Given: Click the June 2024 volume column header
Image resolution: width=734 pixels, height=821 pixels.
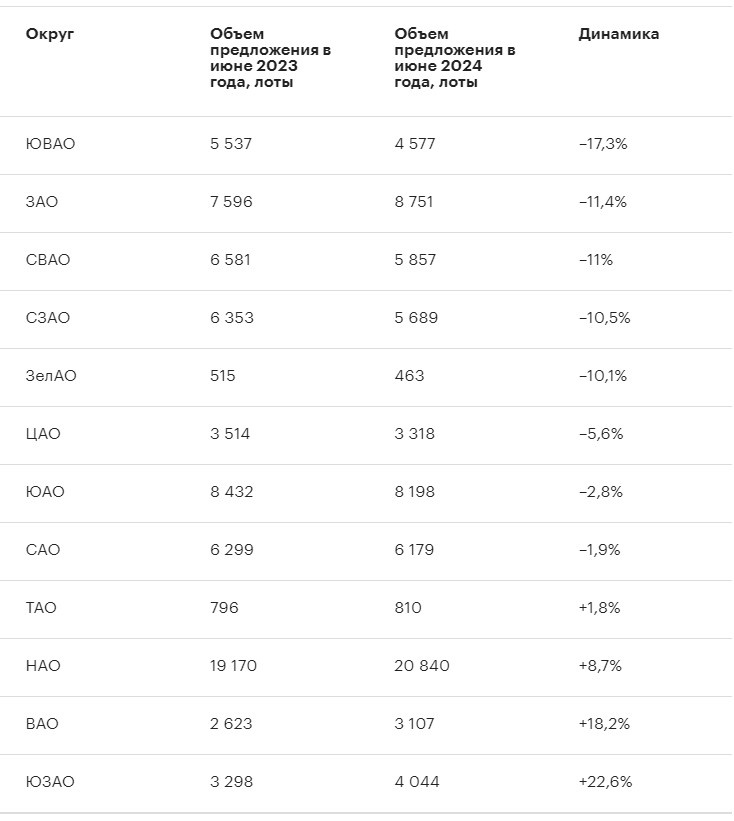Looking at the screenshot, I should point(455,58).
